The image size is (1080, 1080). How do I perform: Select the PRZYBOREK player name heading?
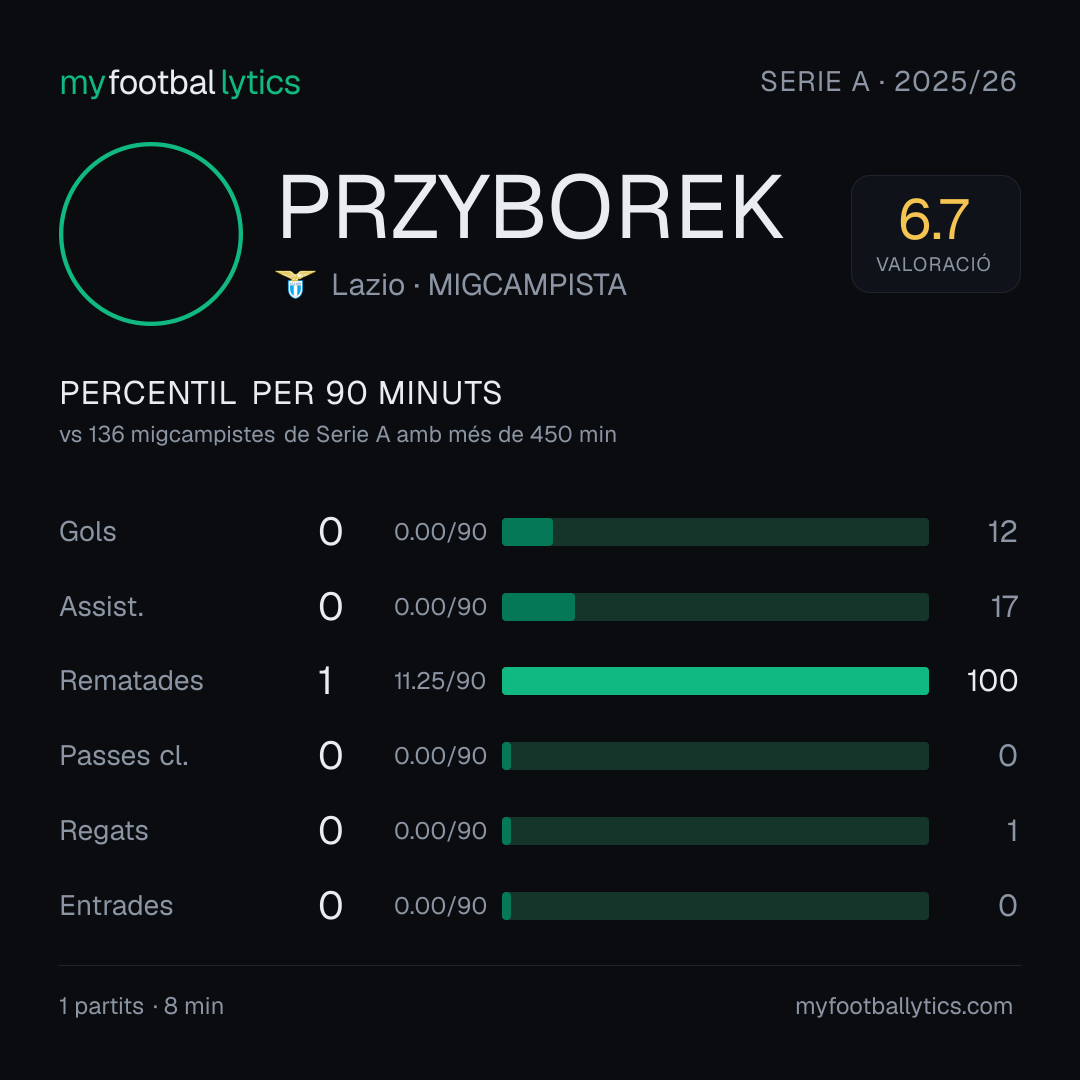[x=530, y=207]
